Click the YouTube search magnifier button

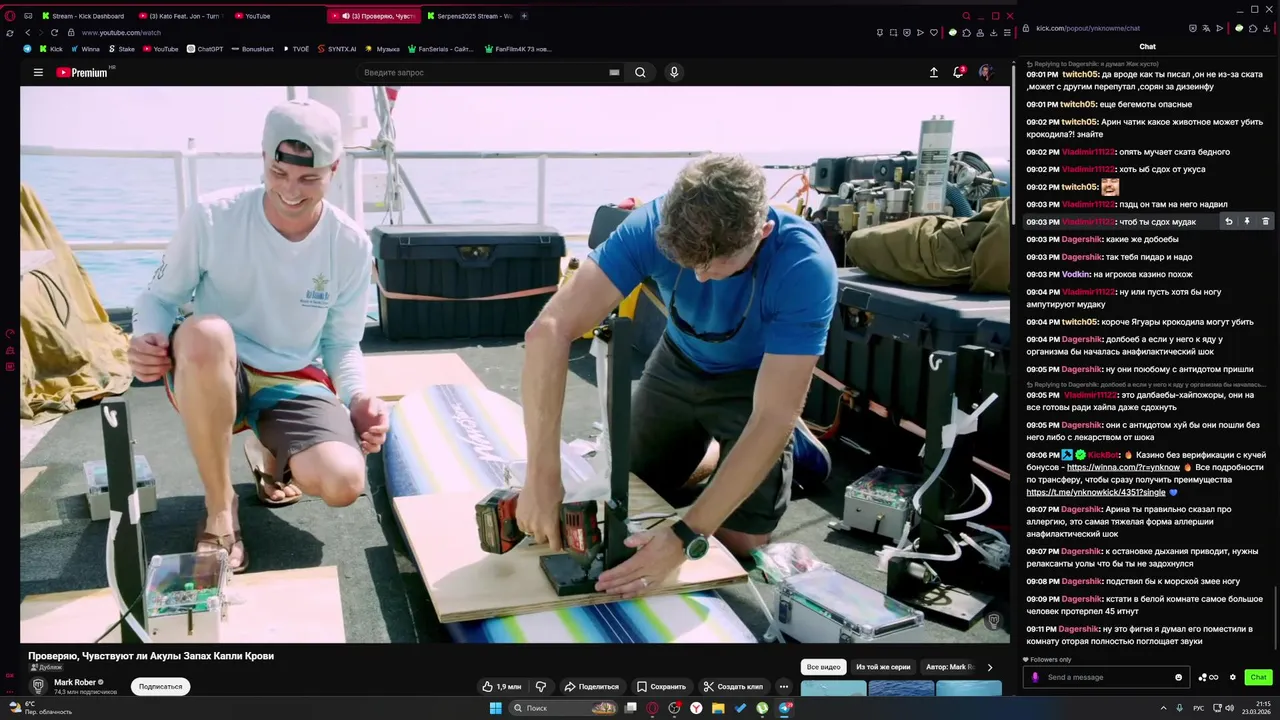(x=640, y=72)
